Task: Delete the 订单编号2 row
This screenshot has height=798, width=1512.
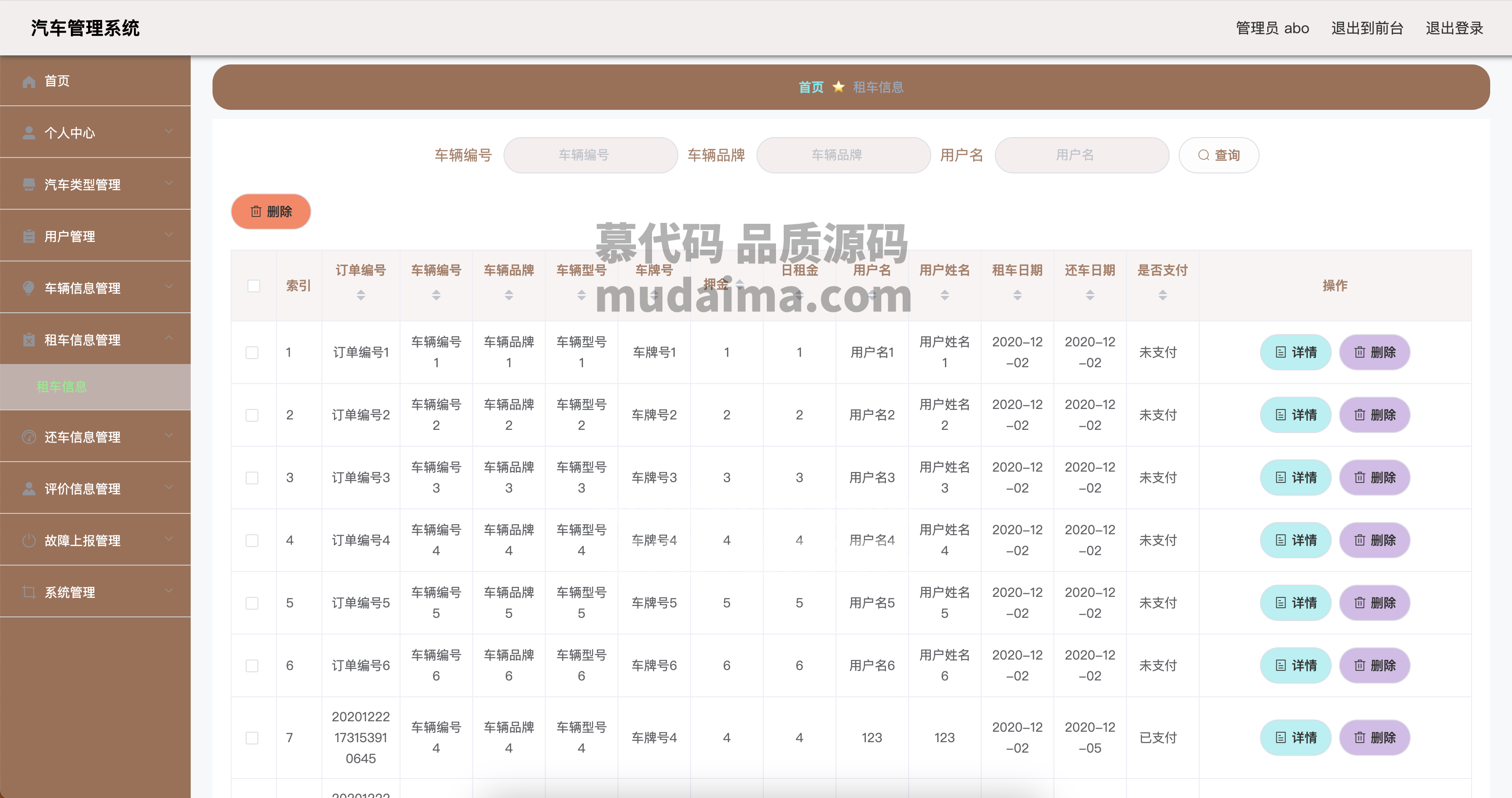Action: point(1375,415)
